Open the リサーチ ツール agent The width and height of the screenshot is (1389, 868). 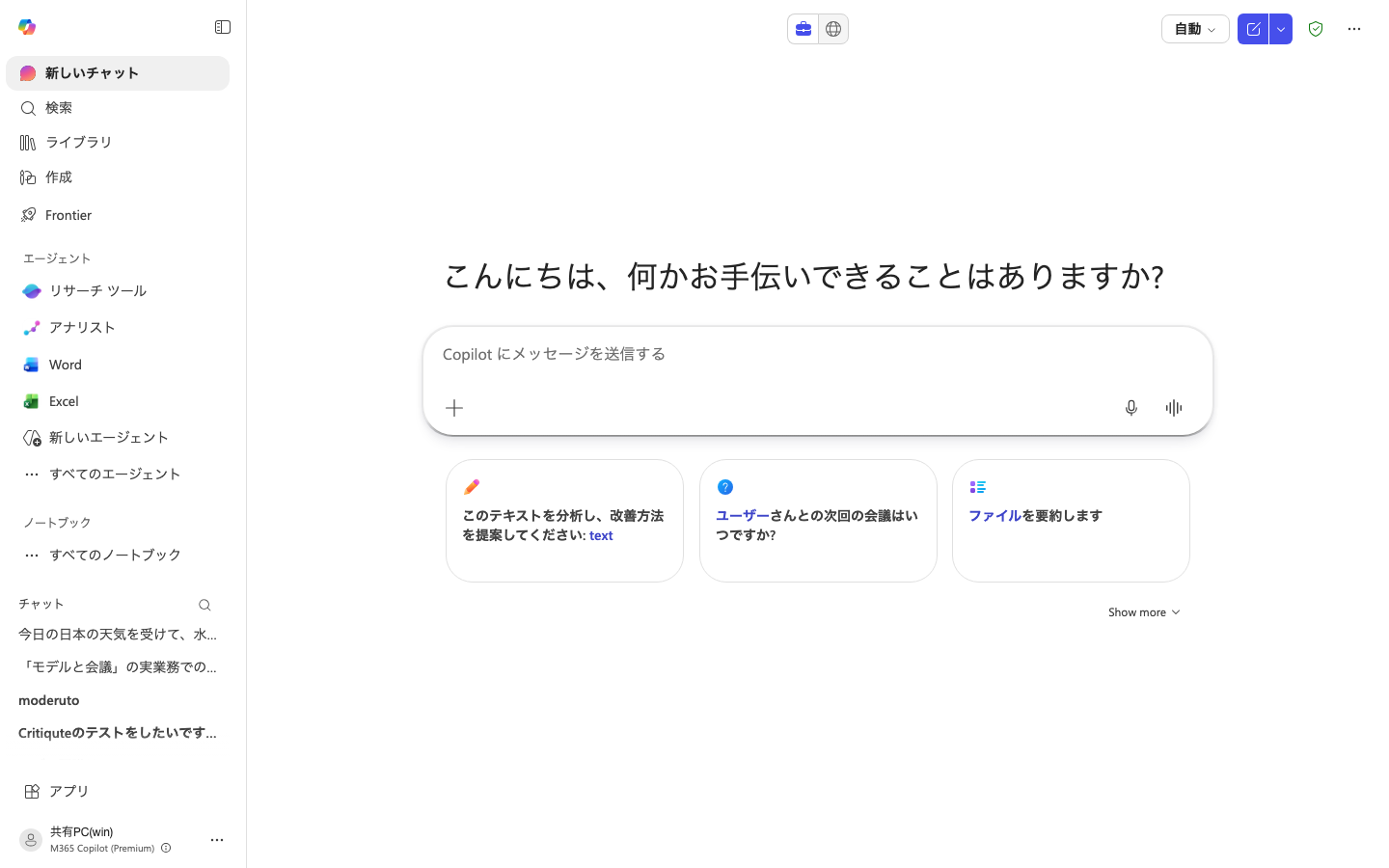96,290
